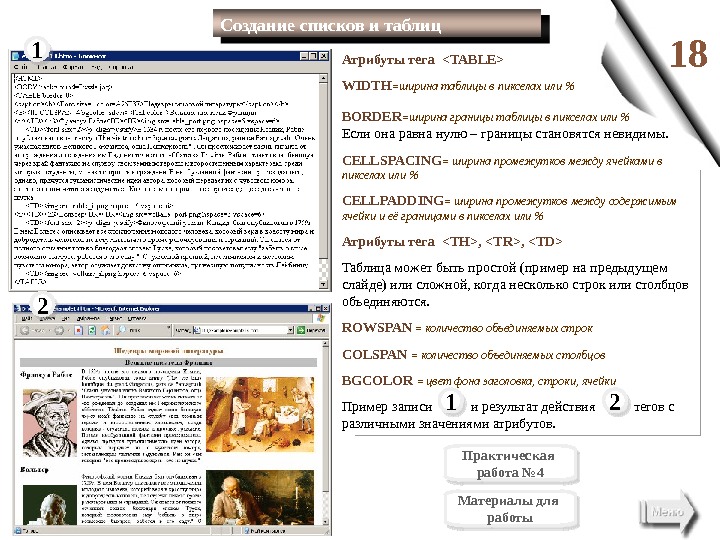720x540 pixels.
Task: Click the Вольтер name in browser page
Action: tap(34, 469)
